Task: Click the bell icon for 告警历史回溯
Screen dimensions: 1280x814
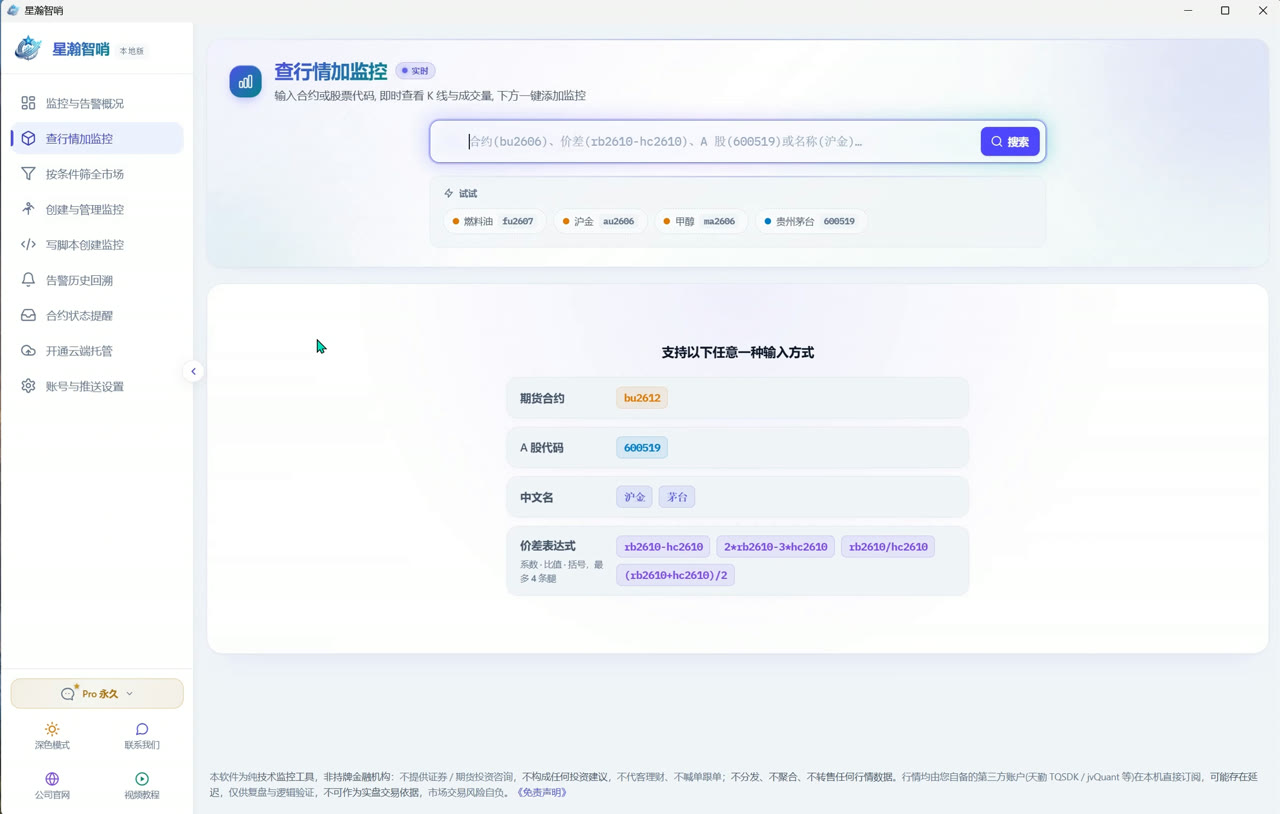Action: pyautogui.click(x=28, y=280)
